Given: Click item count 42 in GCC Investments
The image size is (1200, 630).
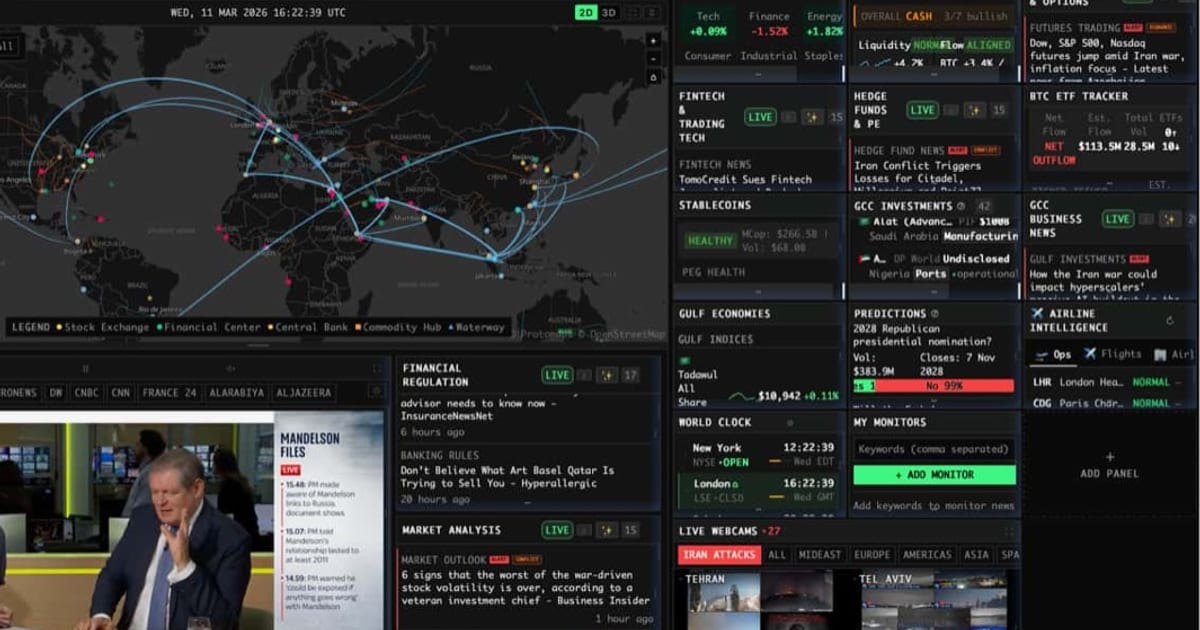Looking at the screenshot, I should click(983, 205).
